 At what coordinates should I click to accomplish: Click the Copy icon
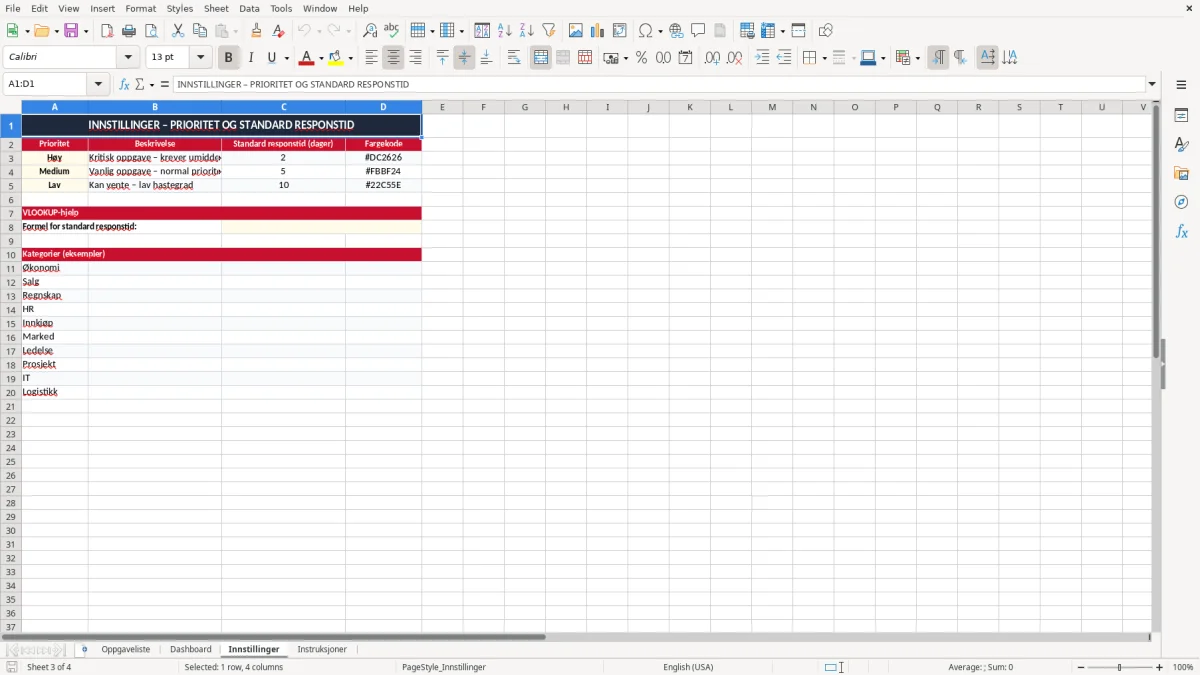point(200,31)
